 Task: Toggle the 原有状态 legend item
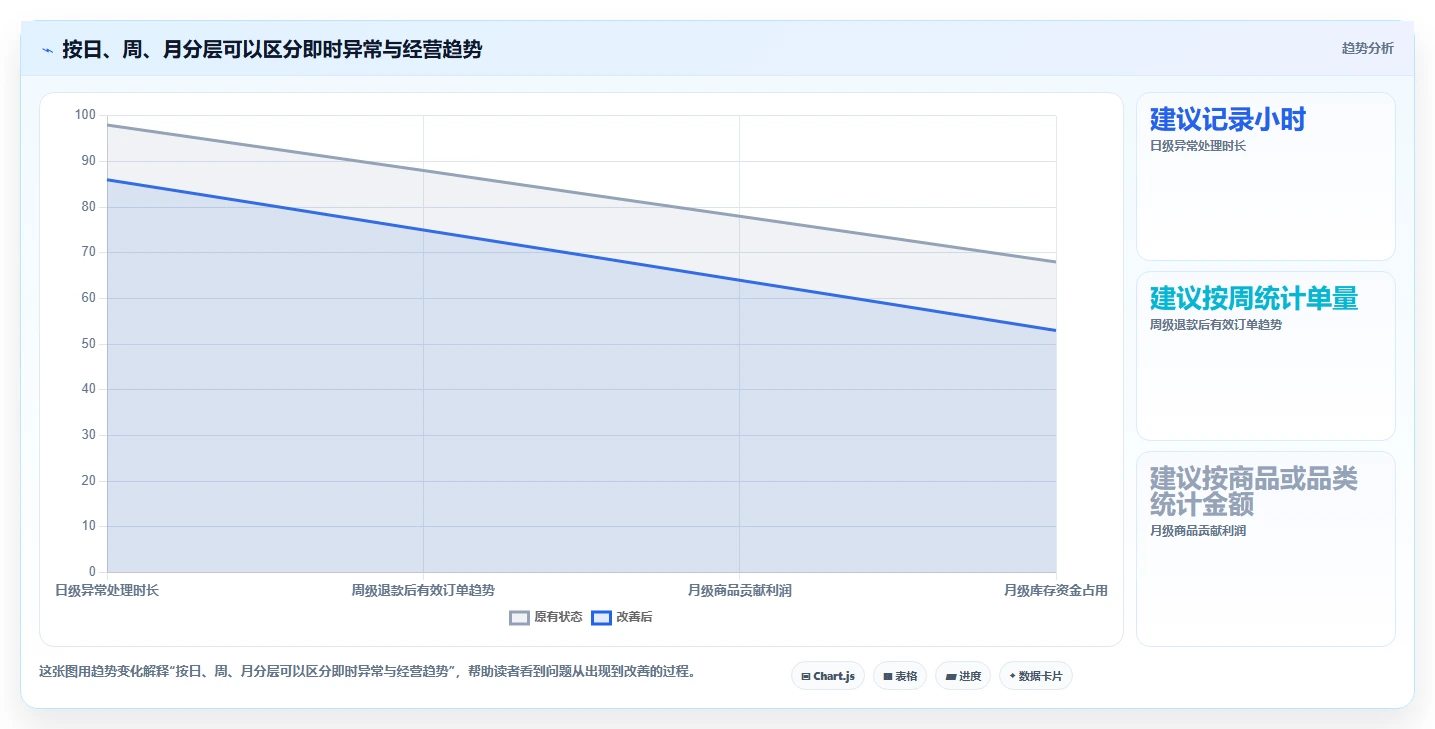click(545, 617)
